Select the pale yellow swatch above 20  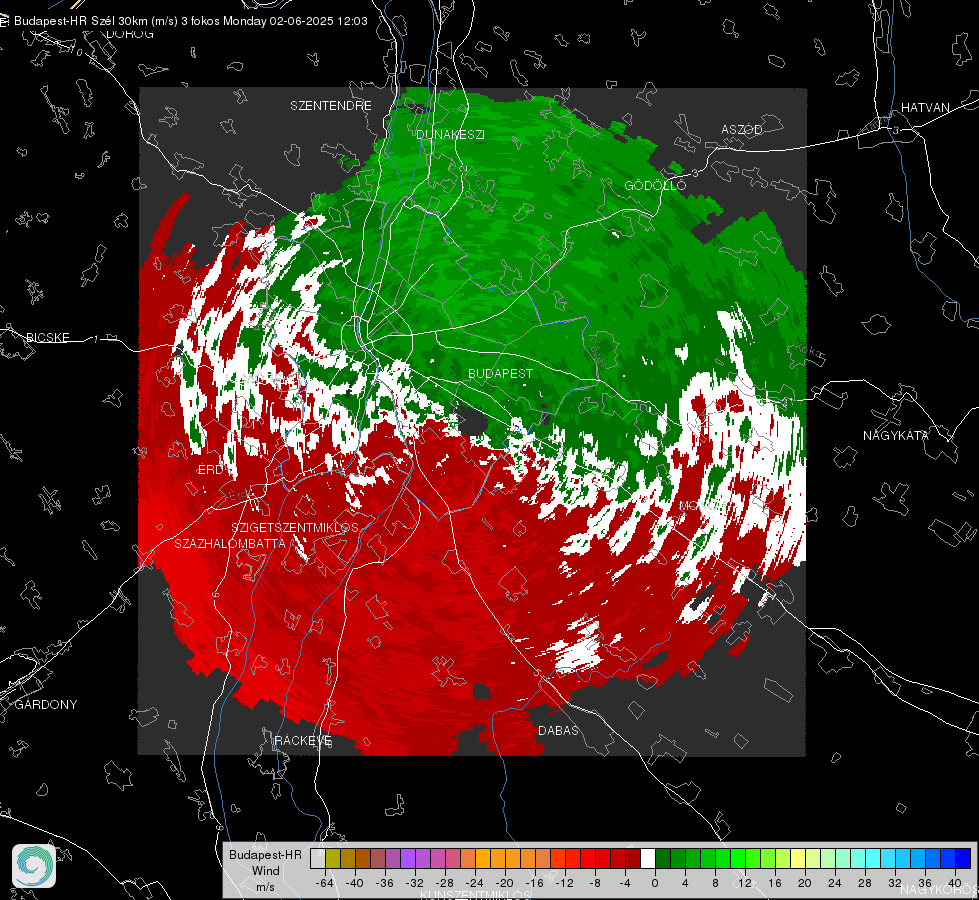798,858
